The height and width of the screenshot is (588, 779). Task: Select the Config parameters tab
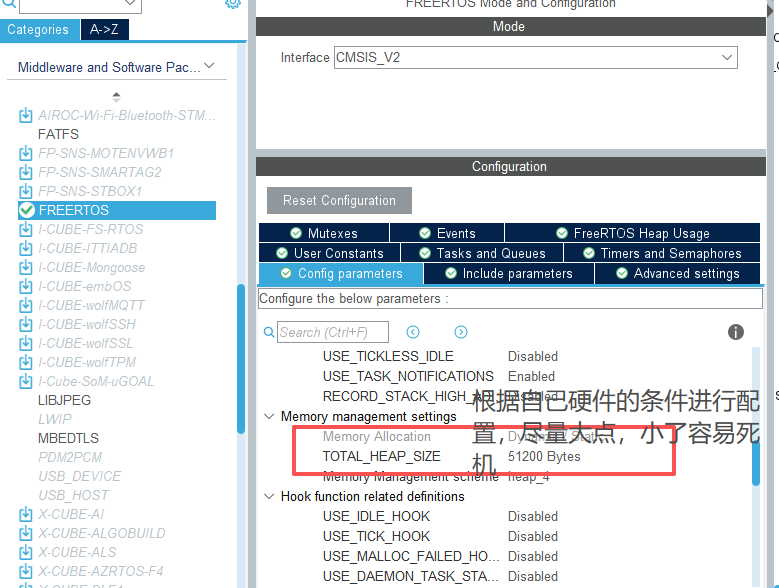341,274
